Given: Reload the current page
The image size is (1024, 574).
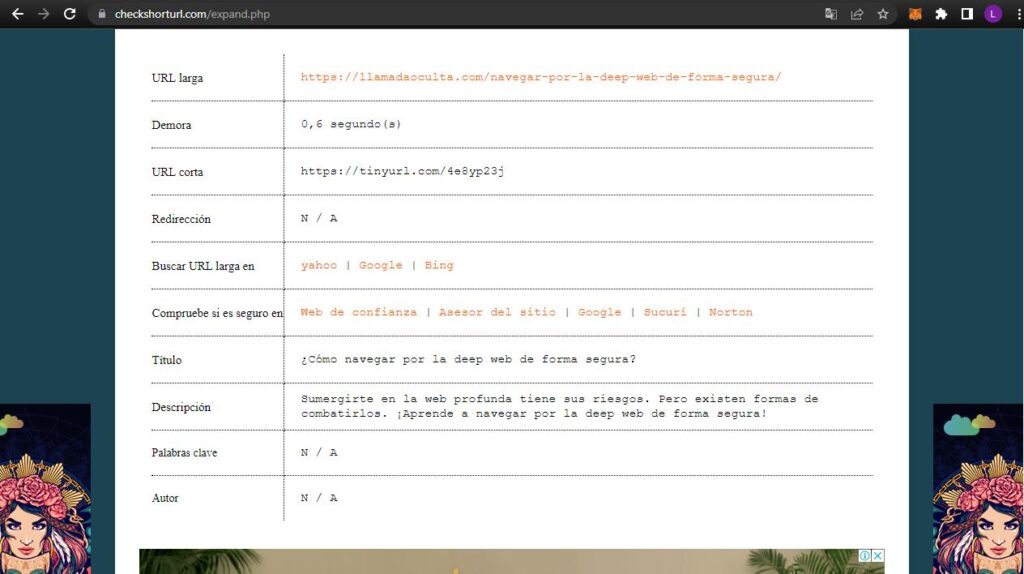Looking at the screenshot, I should tap(69, 14).
